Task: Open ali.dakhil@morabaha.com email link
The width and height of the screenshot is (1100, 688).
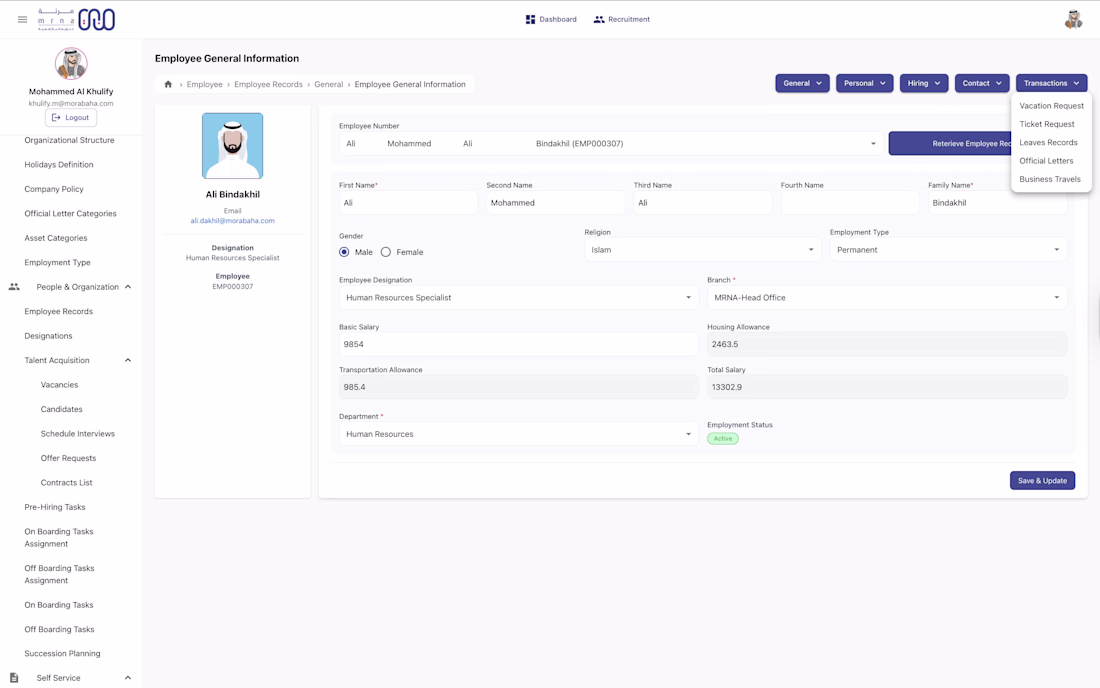Action: [233, 221]
